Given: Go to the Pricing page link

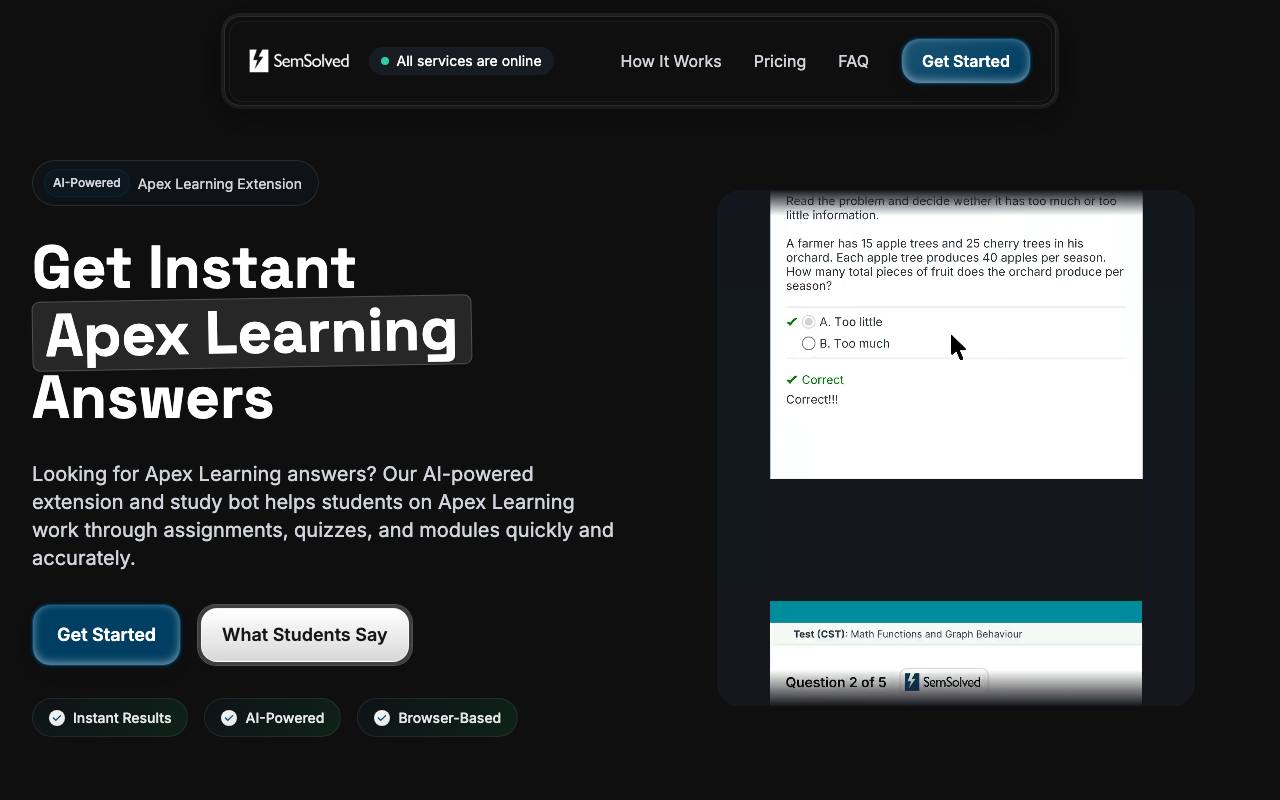Looking at the screenshot, I should click(780, 61).
